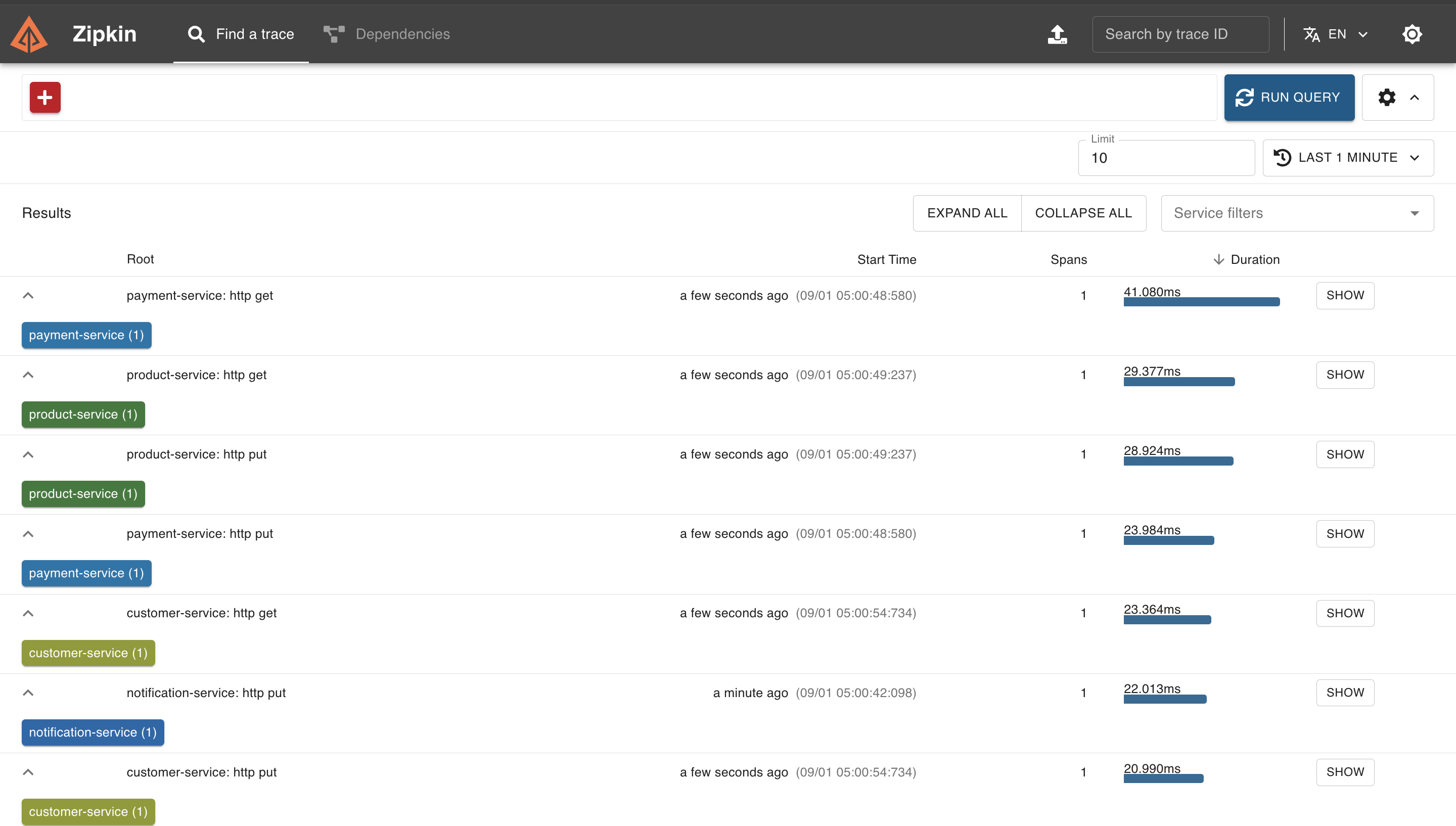Click the Spans column header

tap(1069, 260)
